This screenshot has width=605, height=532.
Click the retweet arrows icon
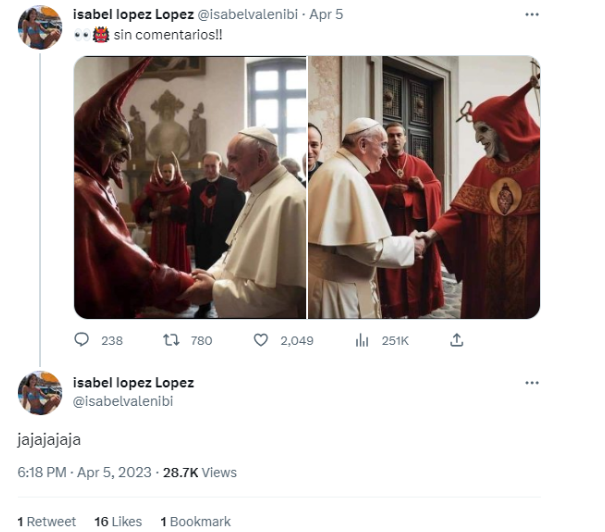click(171, 340)
